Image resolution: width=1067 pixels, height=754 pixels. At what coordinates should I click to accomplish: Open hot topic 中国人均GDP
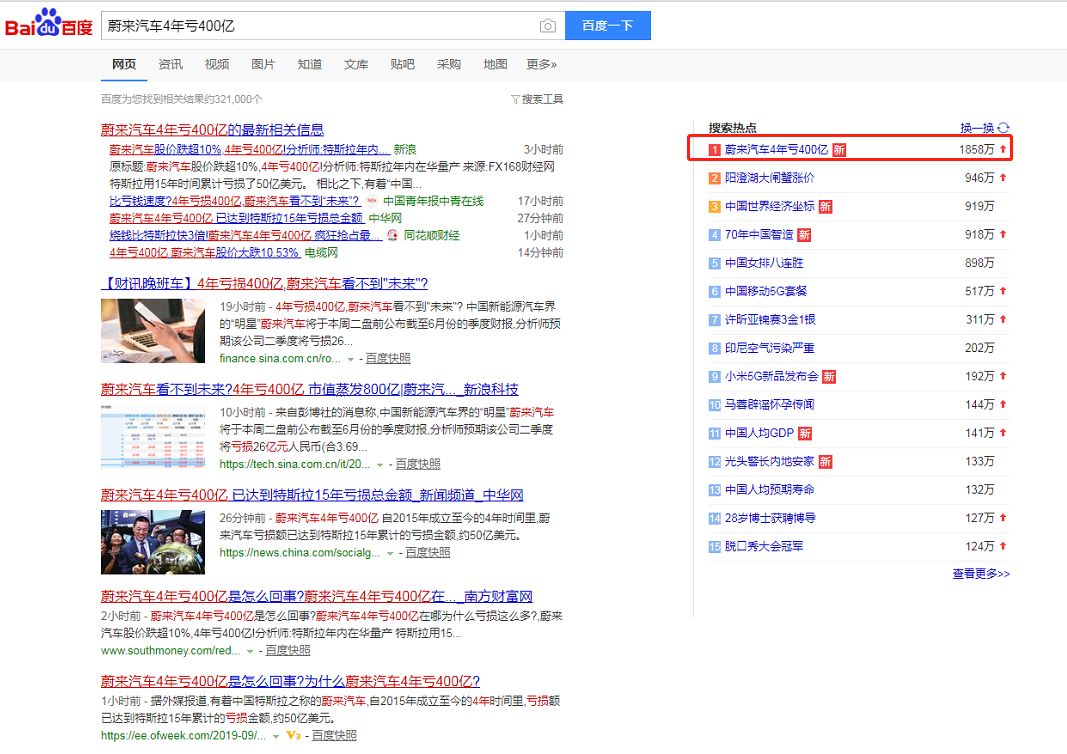point(759,433)
